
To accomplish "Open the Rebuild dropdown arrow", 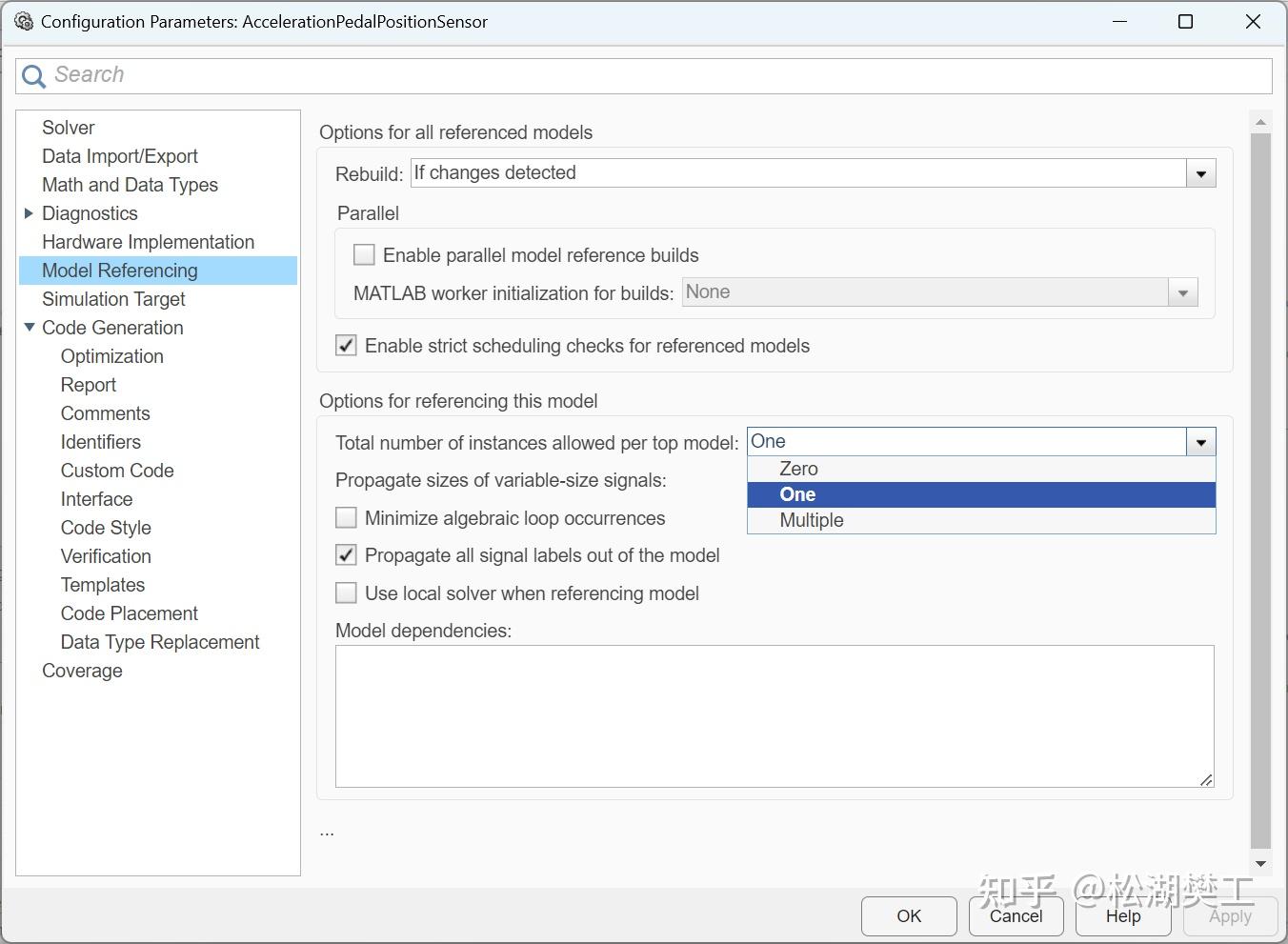I will [1200, 173].
